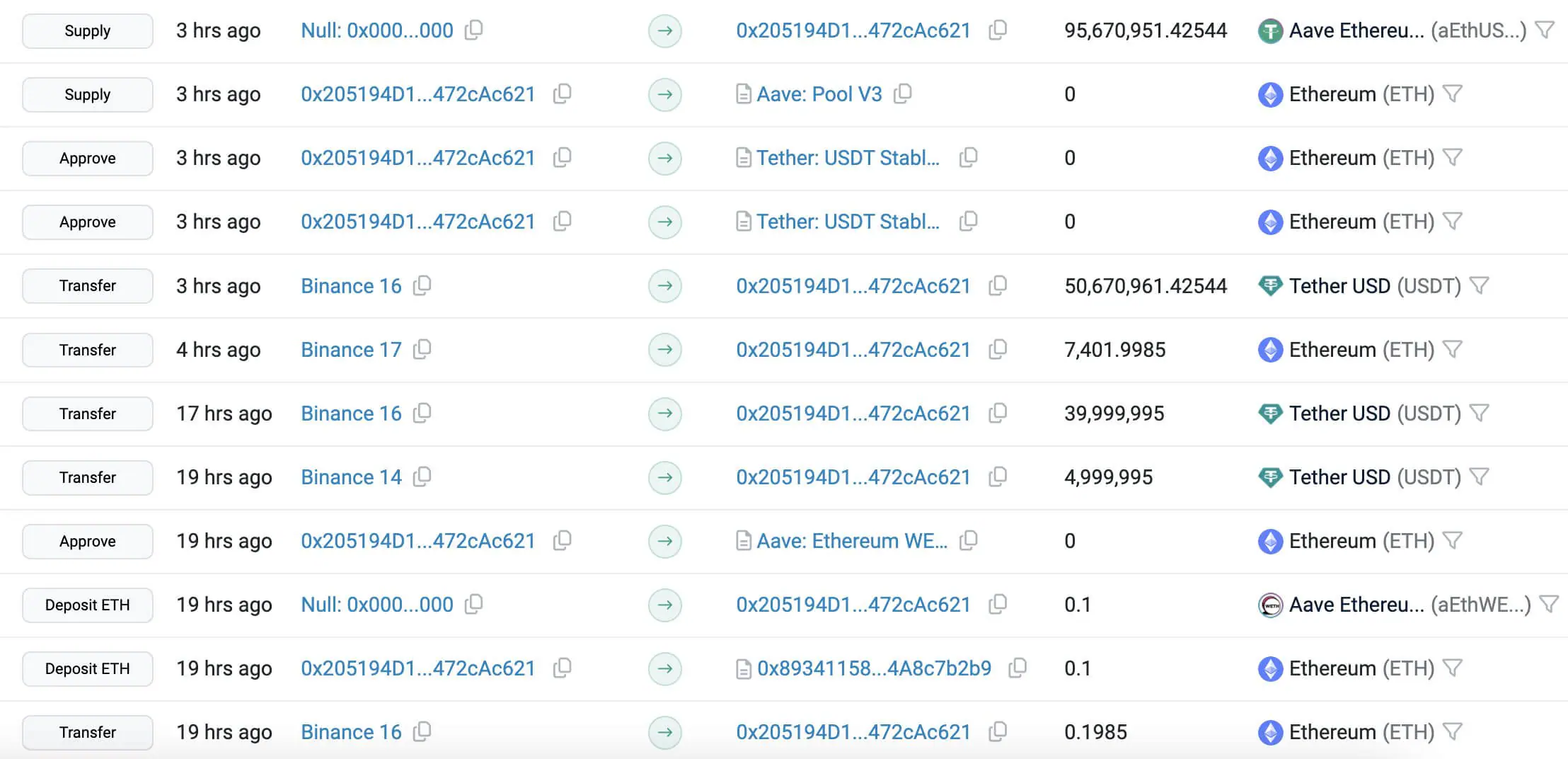Click the Transfer badge for 4 hrs ago

coord(87,350)
